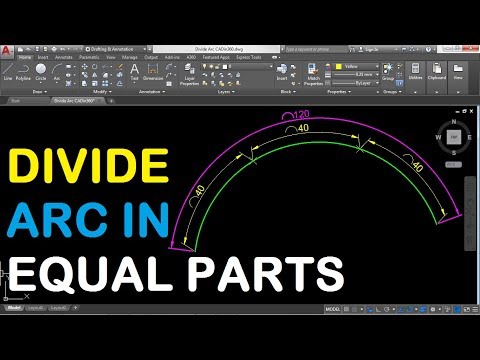
Task: Select the Line drawing tool
Action: click(8, 72)
